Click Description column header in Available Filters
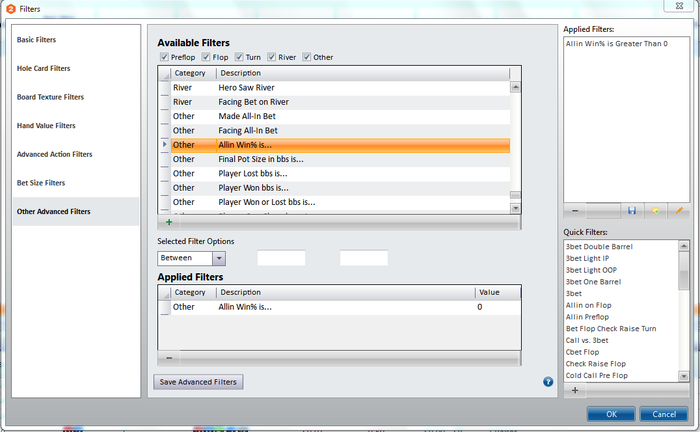 tap(362, 73)
